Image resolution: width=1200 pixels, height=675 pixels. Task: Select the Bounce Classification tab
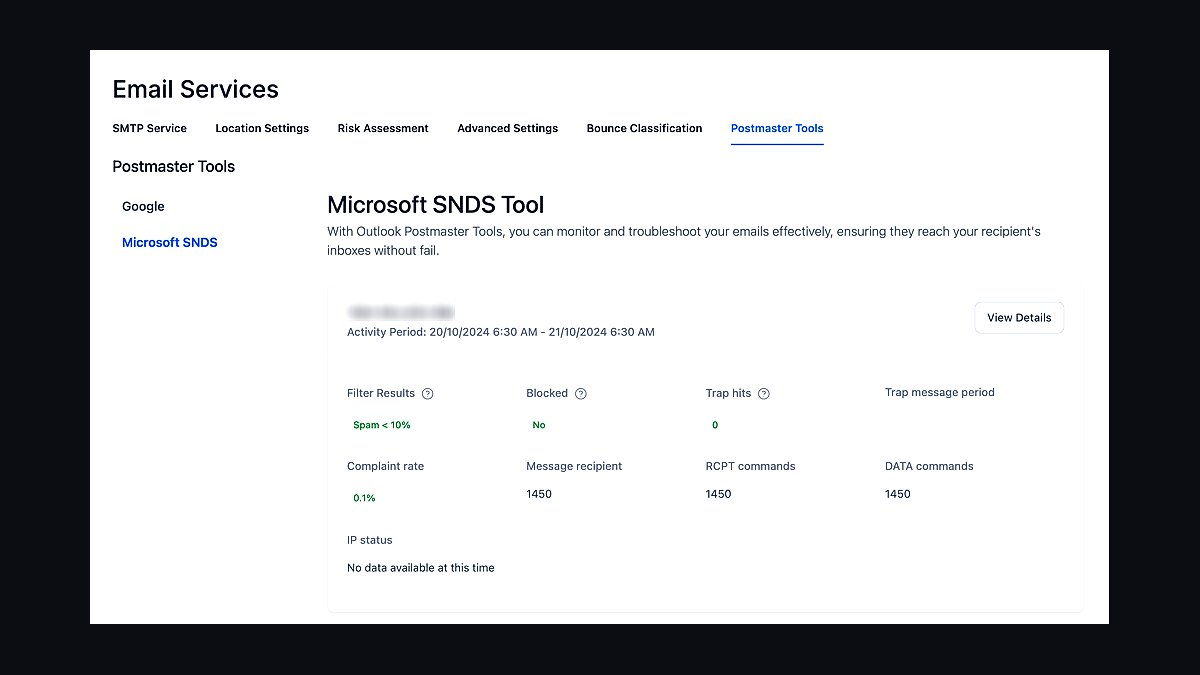click(x=645, y=128)
